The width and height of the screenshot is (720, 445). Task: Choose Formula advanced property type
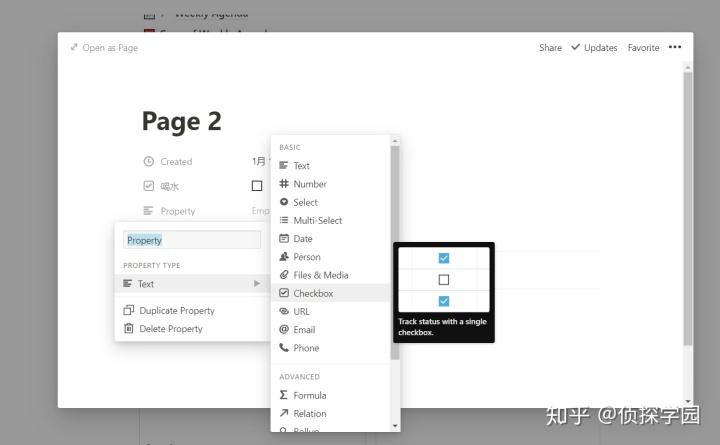pyautogui.click(x=331, y=395)
